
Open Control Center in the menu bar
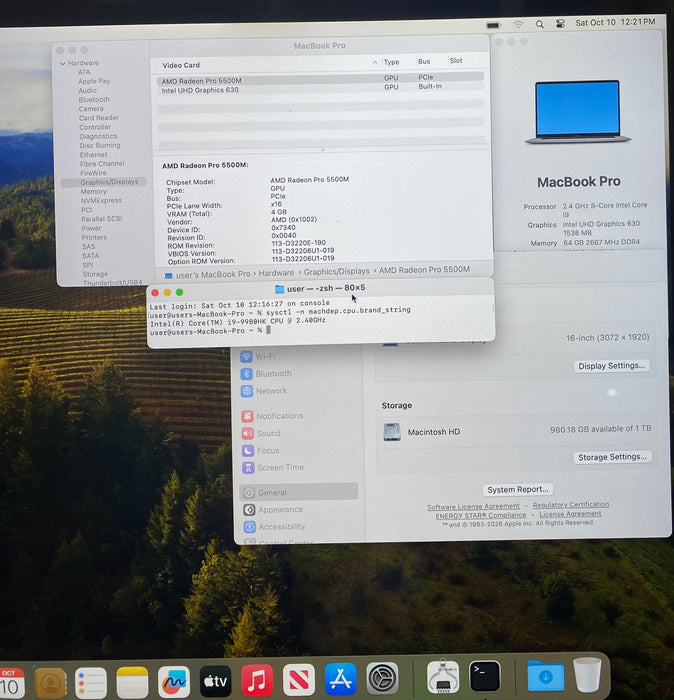pyautogui.click(x=560, y=24)
